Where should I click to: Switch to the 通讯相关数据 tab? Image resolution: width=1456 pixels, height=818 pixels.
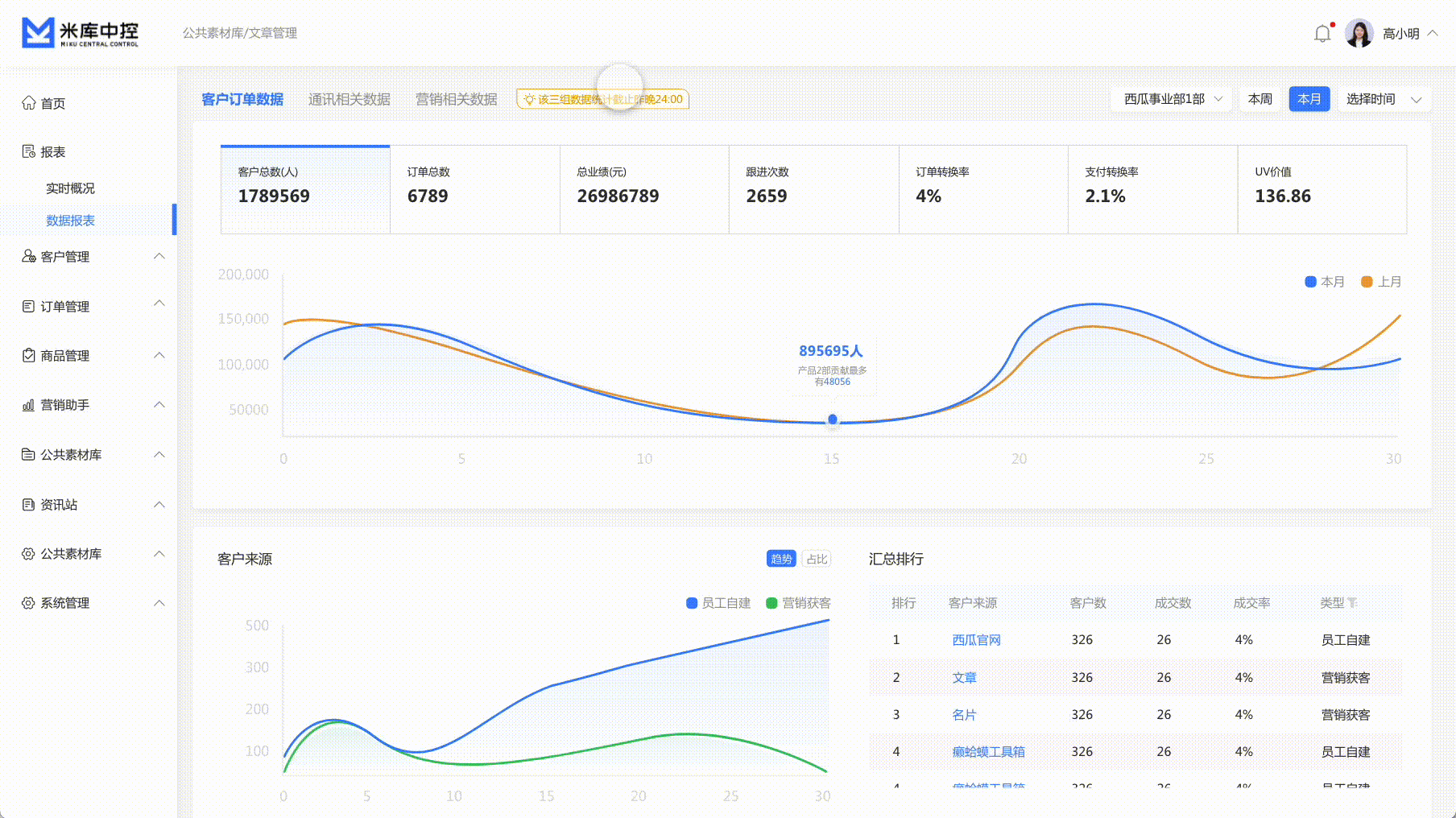tap(350, 99)
